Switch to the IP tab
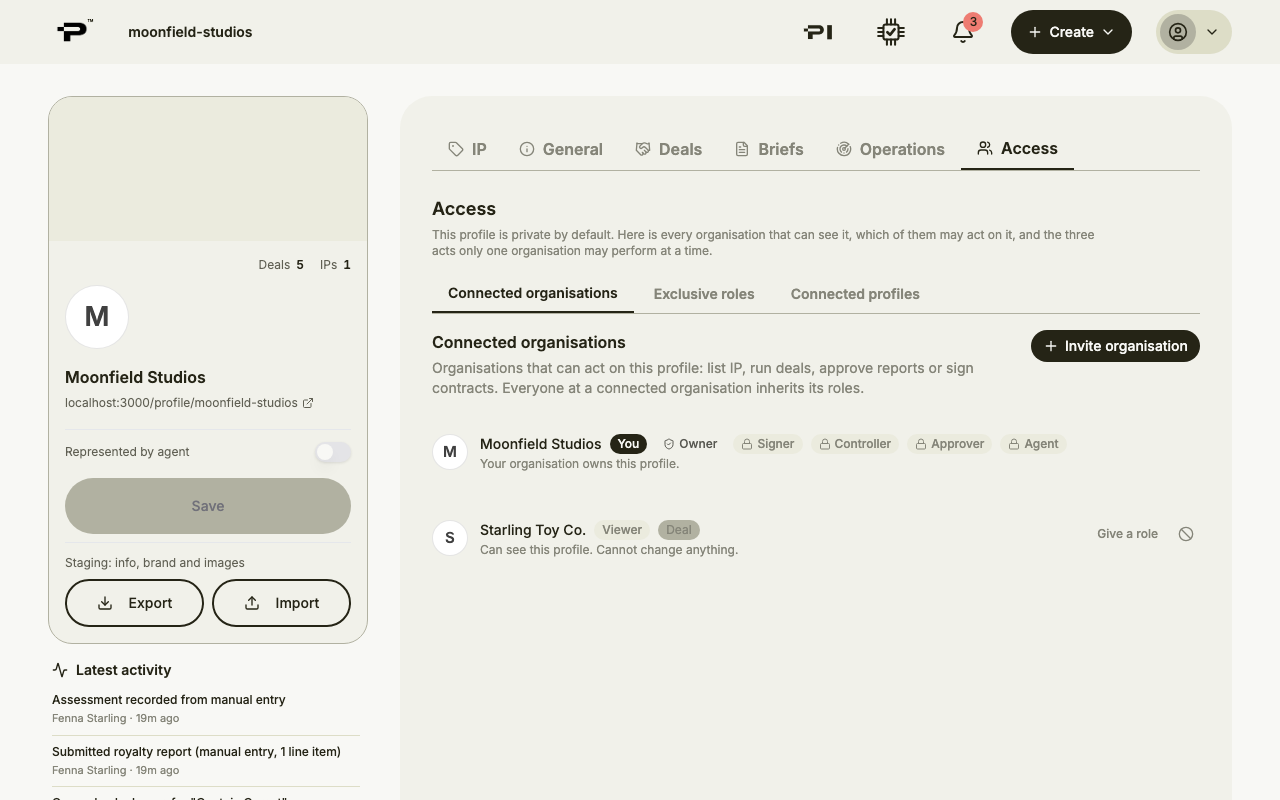The image size is (1280, 800). 467,149
